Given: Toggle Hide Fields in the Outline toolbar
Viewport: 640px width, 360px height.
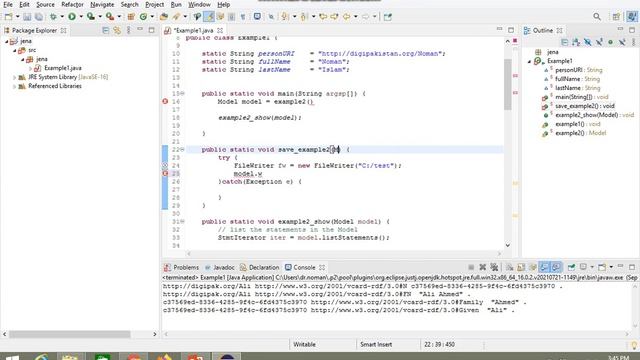Looking at the screenshot, I should (587, 42).
